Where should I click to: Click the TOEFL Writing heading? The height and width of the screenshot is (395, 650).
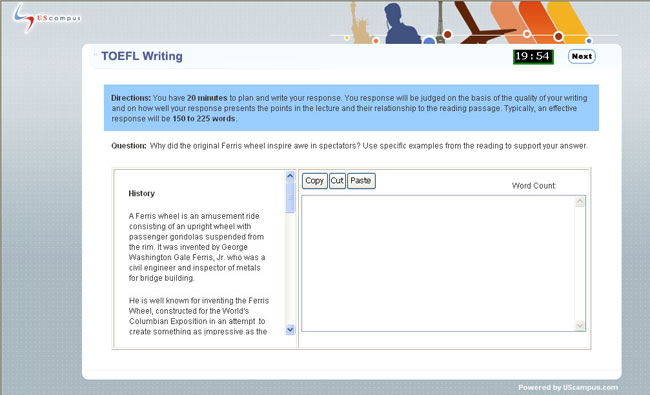click(142, 56)
